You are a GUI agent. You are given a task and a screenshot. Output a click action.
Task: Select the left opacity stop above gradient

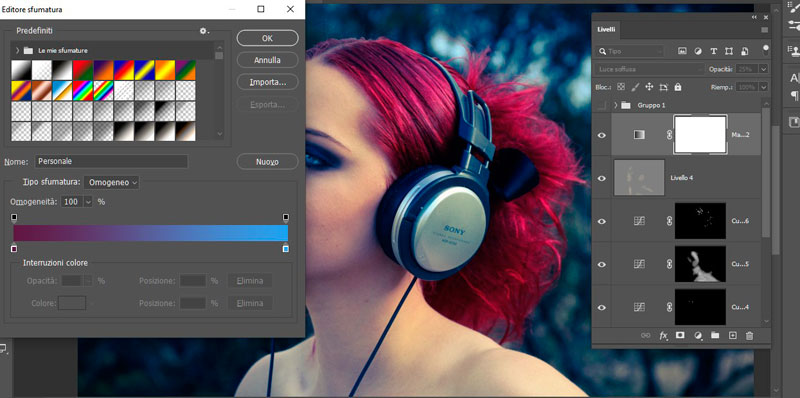coord(14,218)
